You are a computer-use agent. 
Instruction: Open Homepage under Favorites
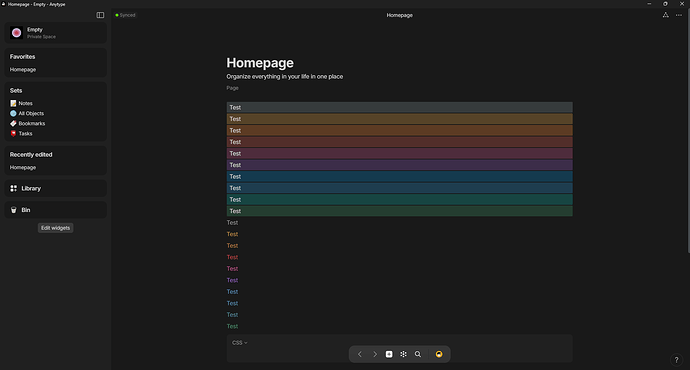[x=23, y=70]
